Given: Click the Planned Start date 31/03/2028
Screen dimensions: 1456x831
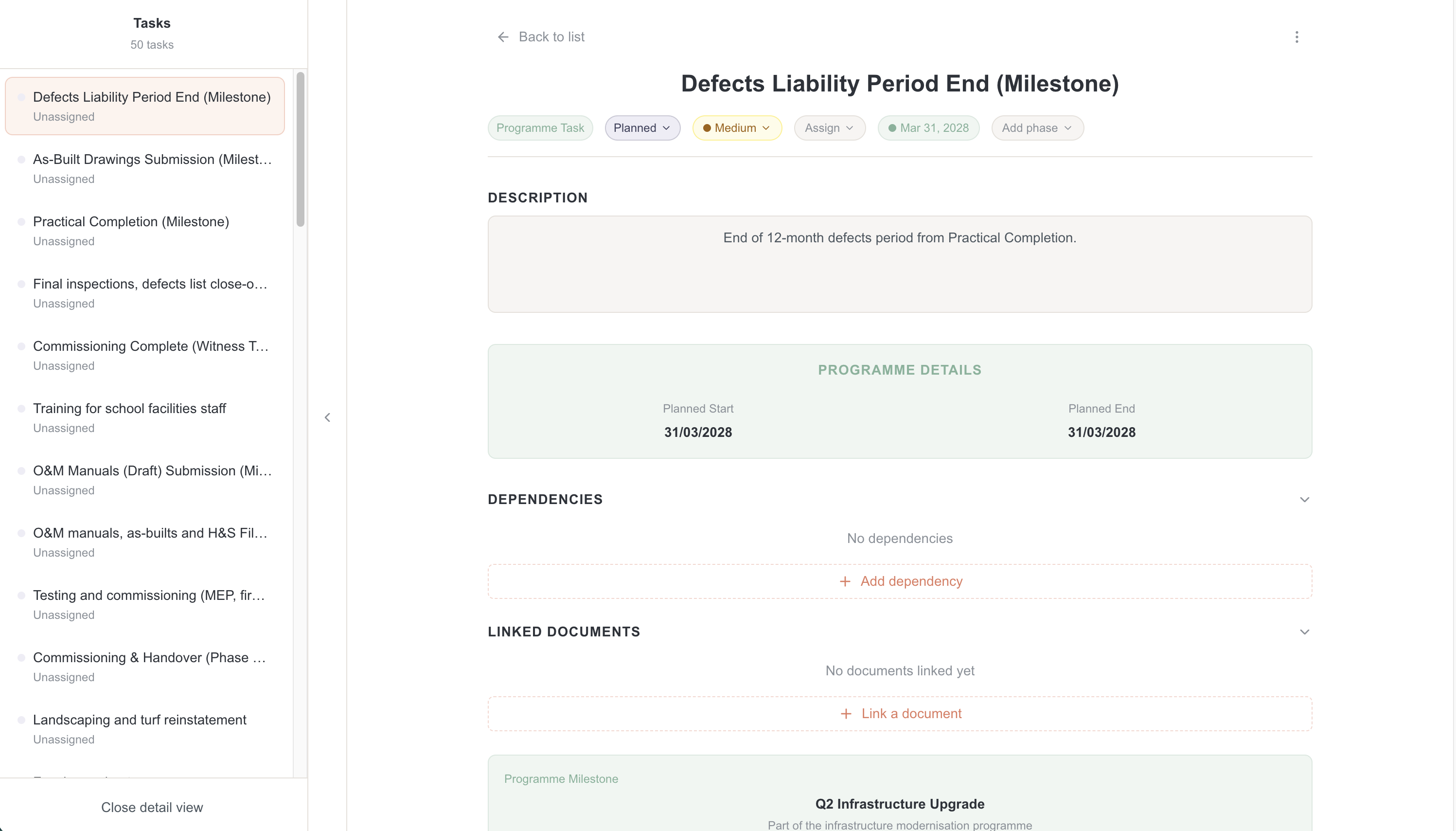Looking at the screenshot, I should (697, 432).
